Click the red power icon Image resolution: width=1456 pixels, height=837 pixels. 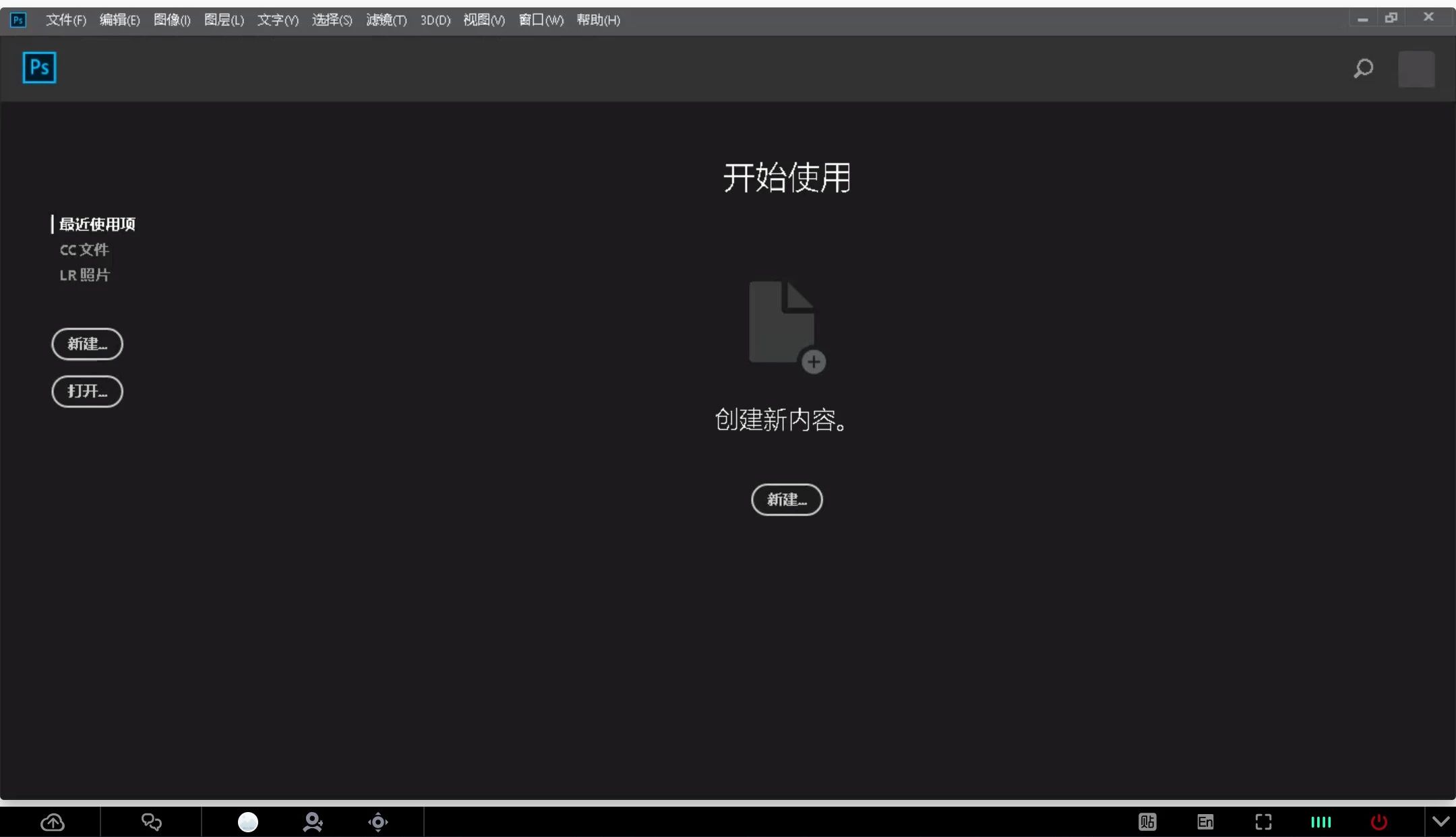1379,822
